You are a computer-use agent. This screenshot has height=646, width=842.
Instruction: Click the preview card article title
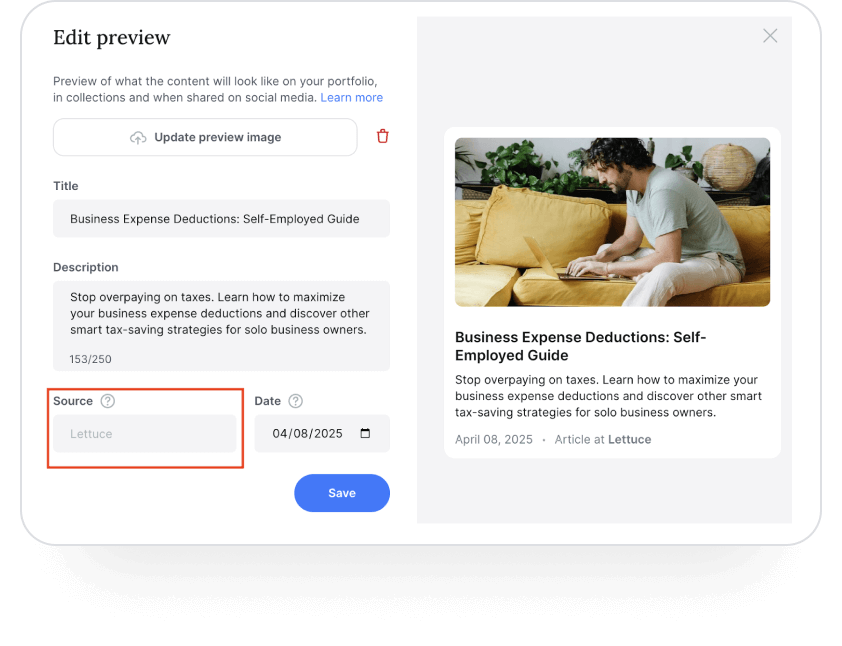click(580, 346)
